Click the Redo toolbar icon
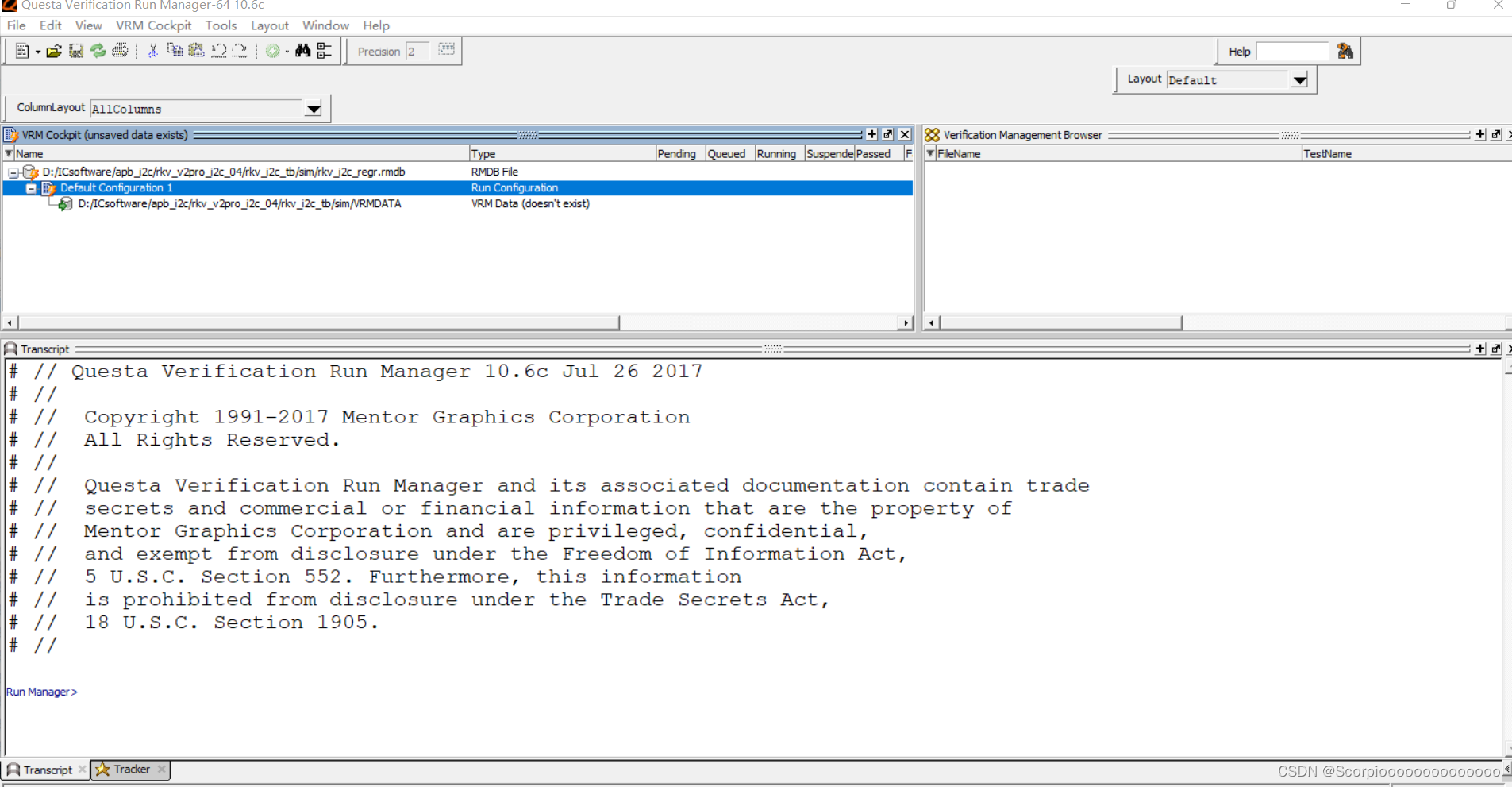This screenshot has height=787, width=1512. (x=239, y=52)
